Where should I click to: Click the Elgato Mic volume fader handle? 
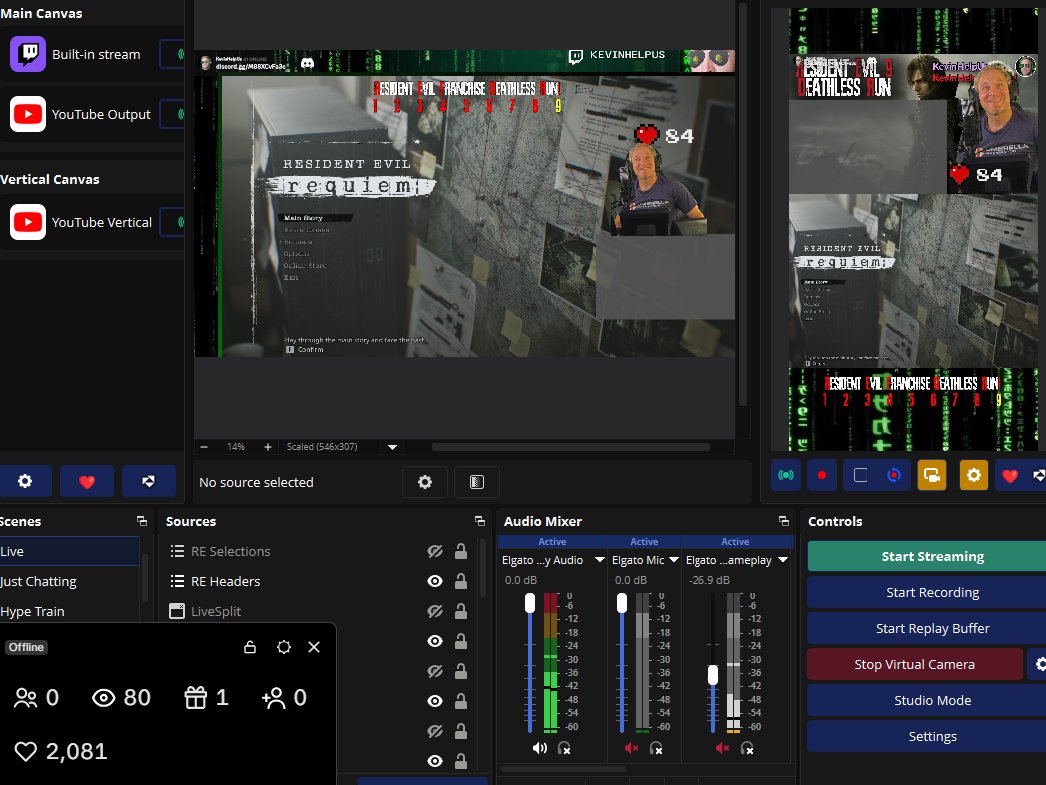[622, 603]
